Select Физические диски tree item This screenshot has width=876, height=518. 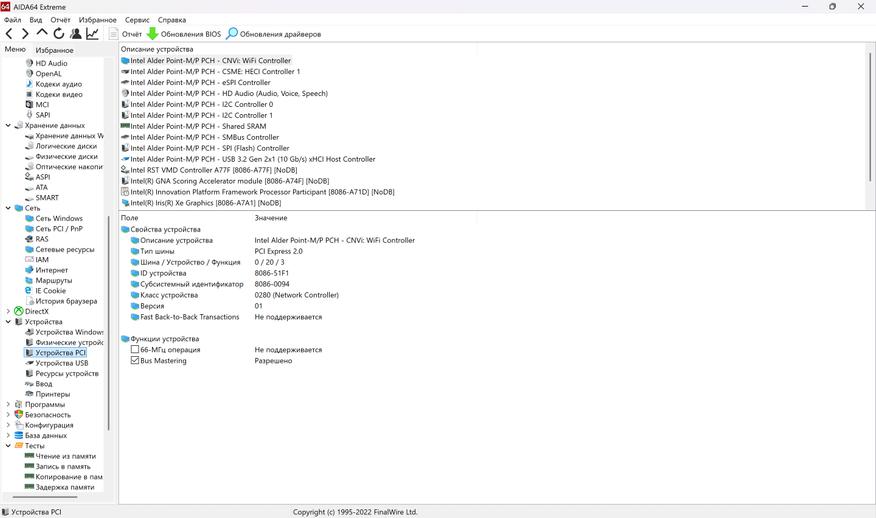[66, 156]
